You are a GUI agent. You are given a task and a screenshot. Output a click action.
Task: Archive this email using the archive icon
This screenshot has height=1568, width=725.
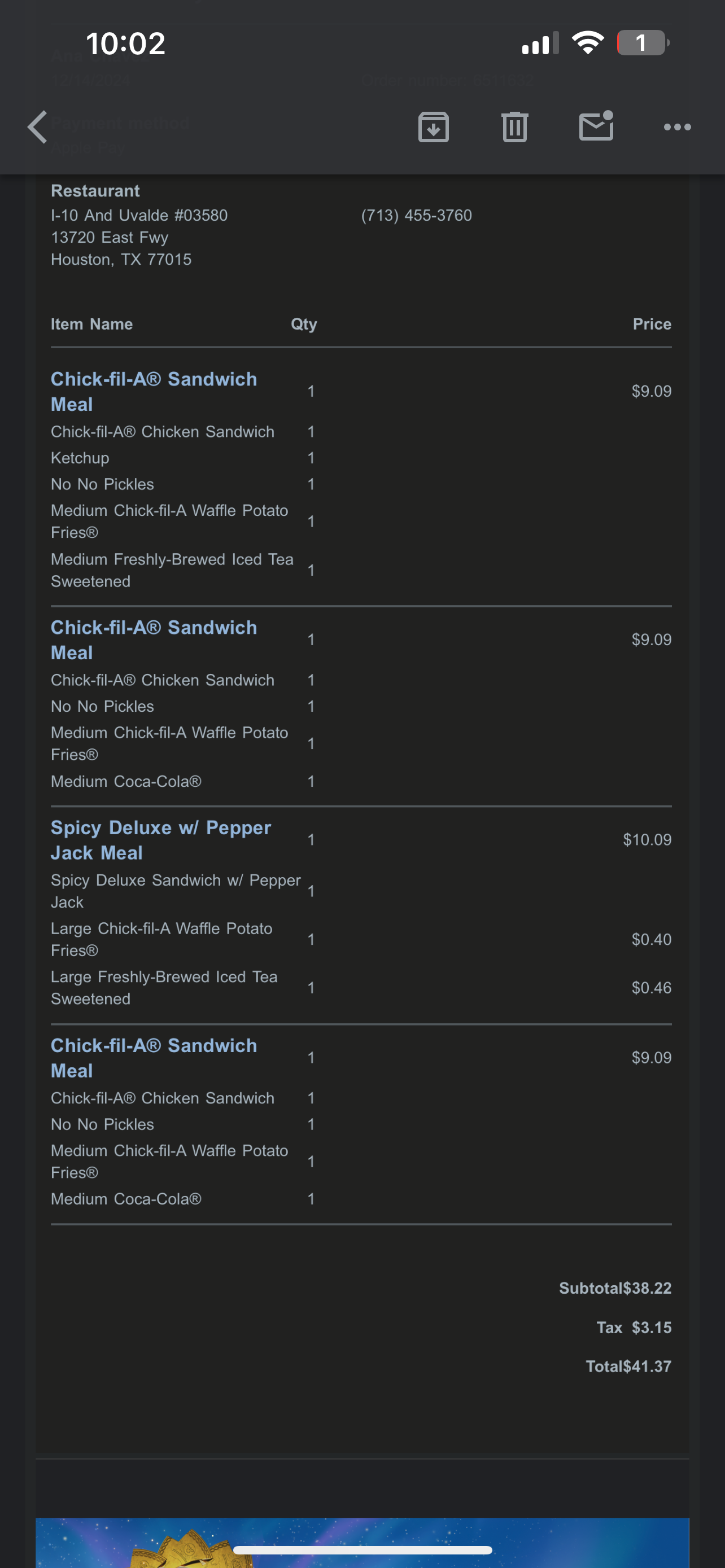click(x=434, y=126)
